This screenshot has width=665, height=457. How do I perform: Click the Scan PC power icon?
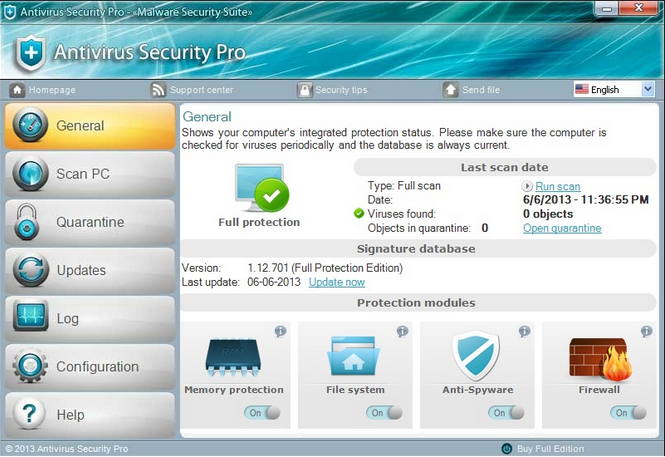coord(30,173)
